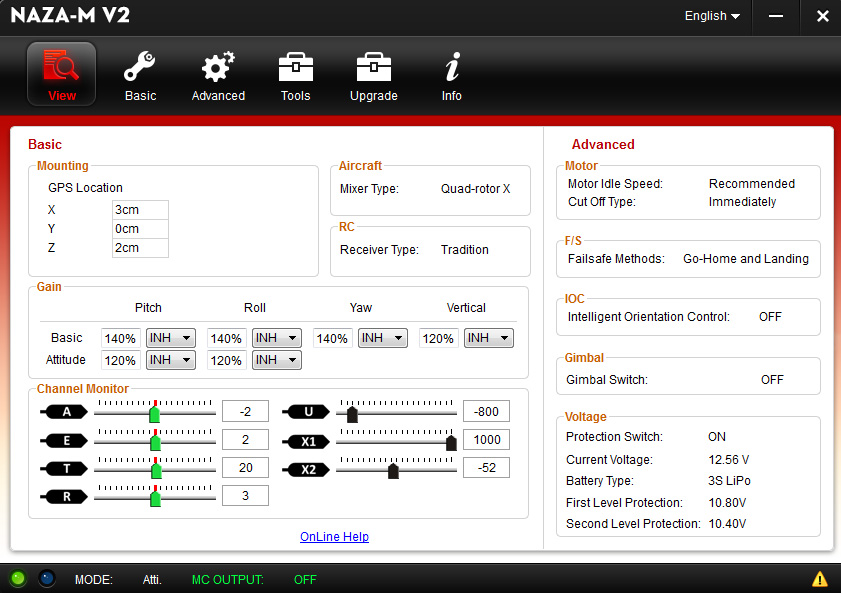Click the channel X1 value 1000 box
The height and width of the screenshot is (593, 841).
pyautogui.click(x=486, y=440)
